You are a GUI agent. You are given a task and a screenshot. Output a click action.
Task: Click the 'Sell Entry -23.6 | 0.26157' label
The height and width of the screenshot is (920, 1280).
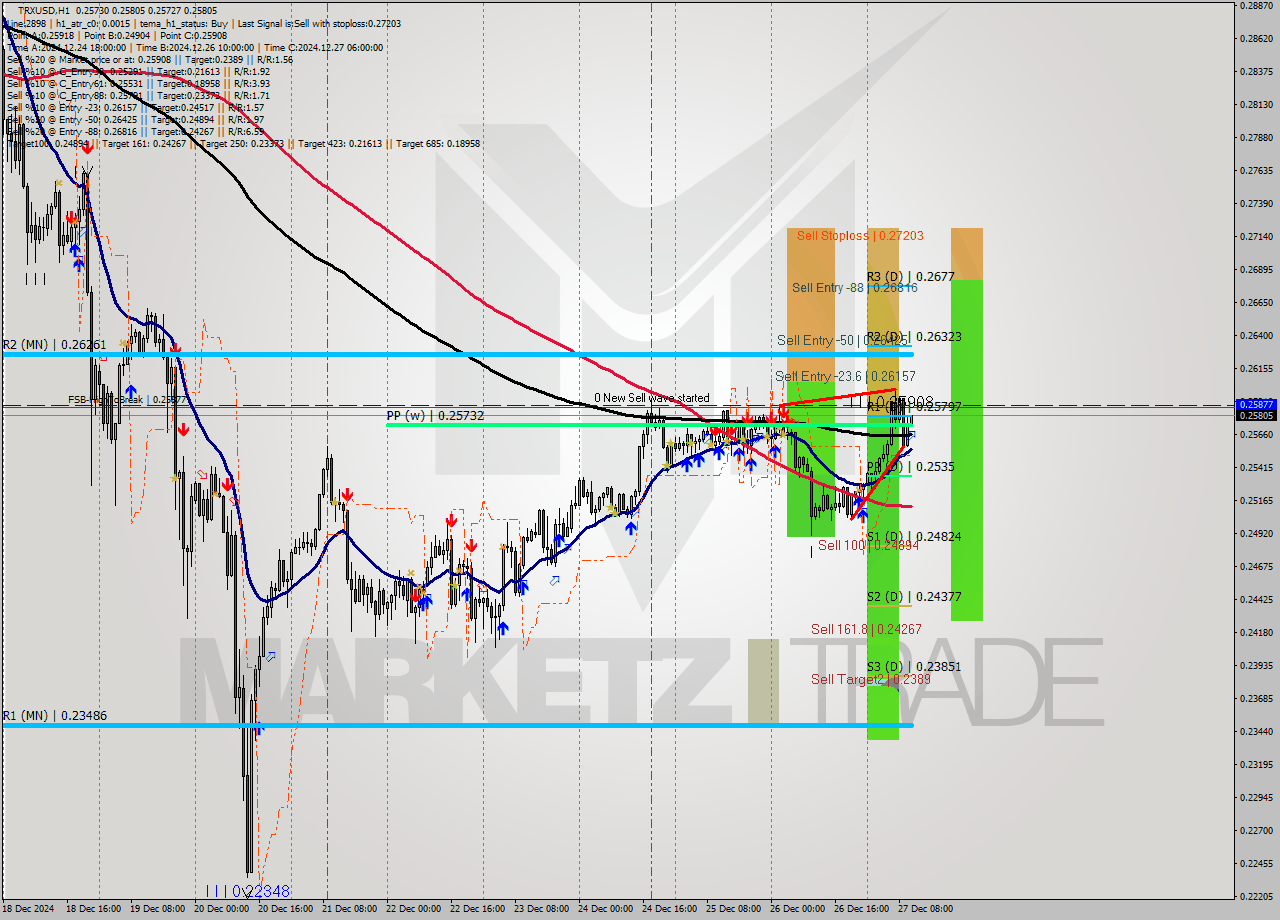(x=845, y=376)
